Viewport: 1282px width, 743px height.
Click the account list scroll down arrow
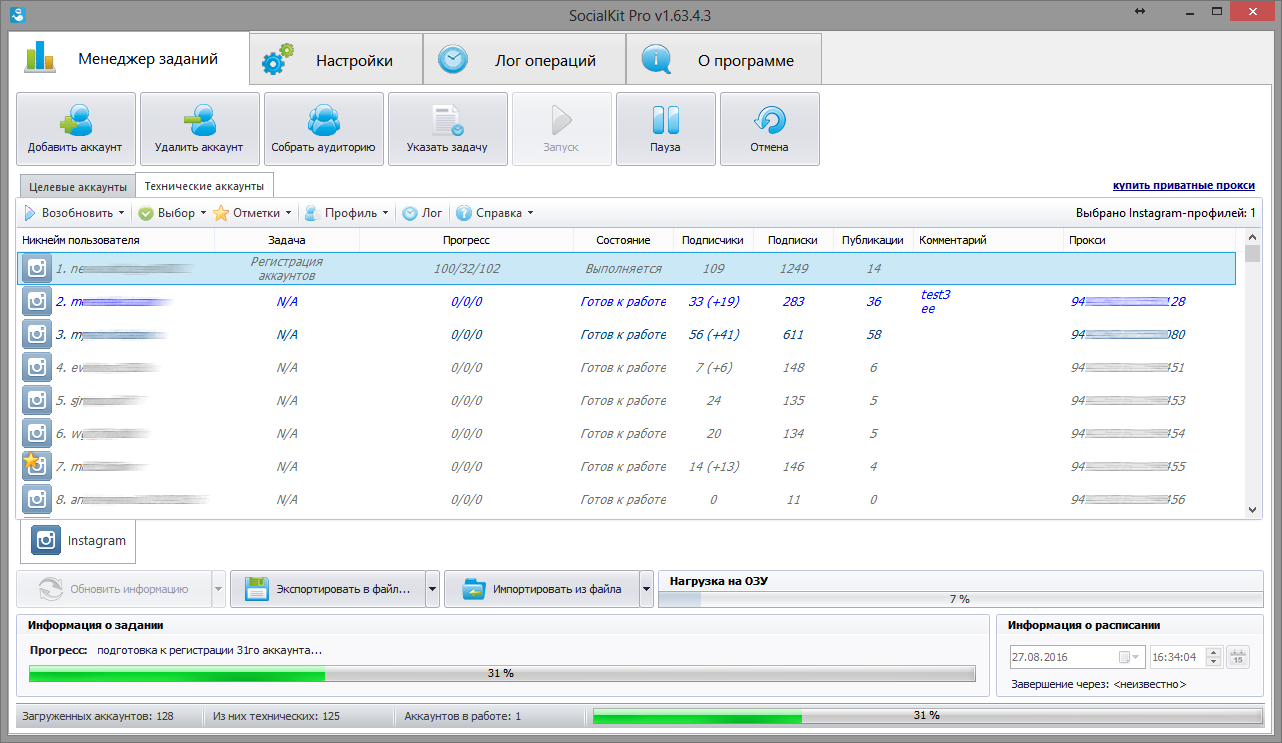1254,510
